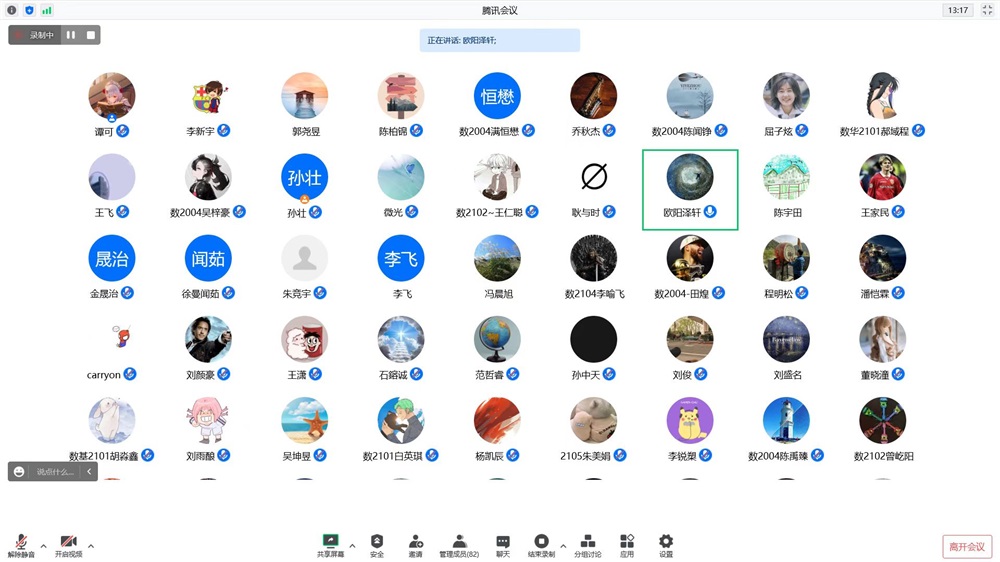Image resolution: width=1000 pixels, height=562 pixels.
Task: Pause recording in the 录制中 bar
Action: coord(71,35)
